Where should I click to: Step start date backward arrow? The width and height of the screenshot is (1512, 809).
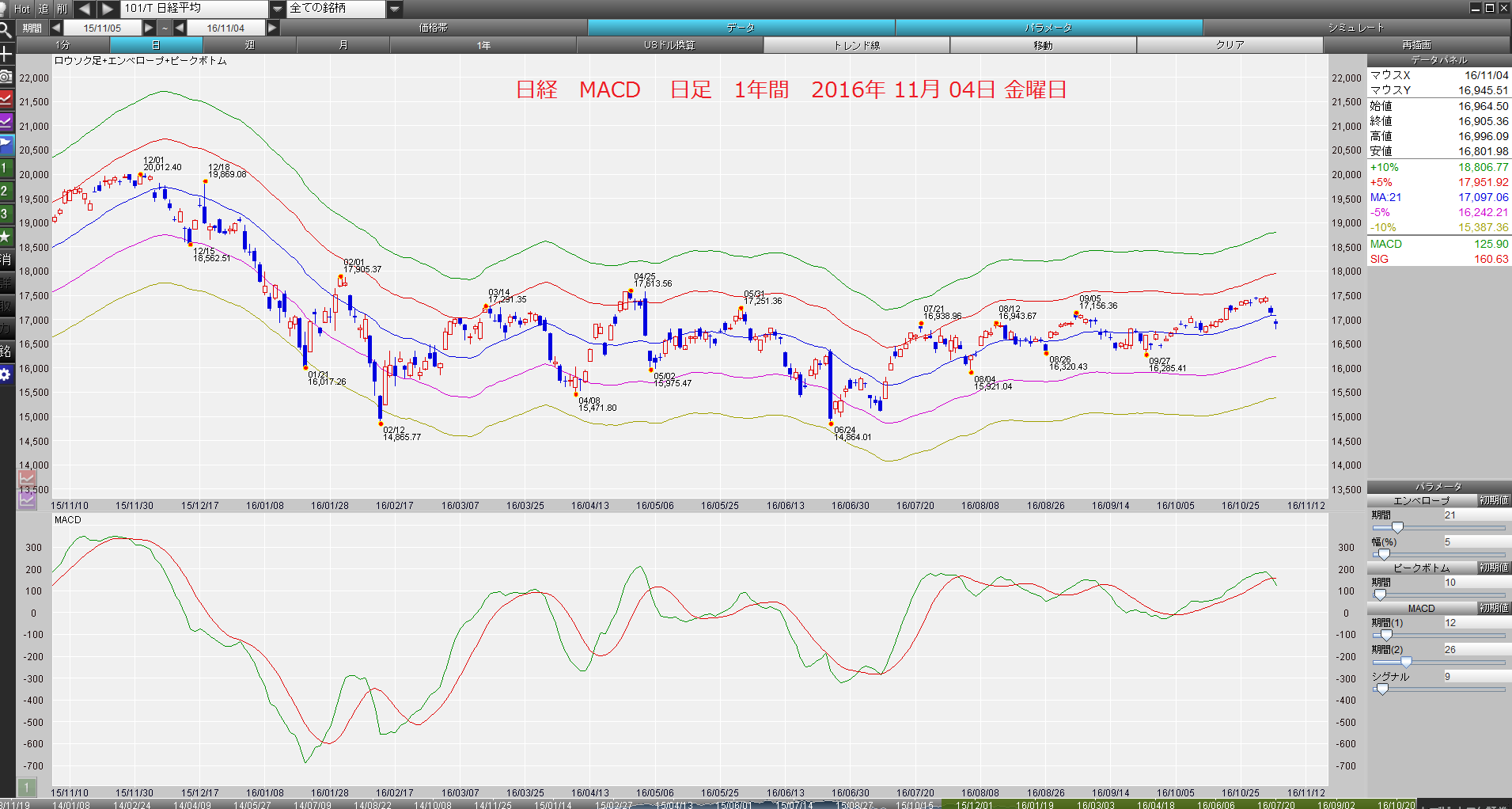[x=55, y=28]
